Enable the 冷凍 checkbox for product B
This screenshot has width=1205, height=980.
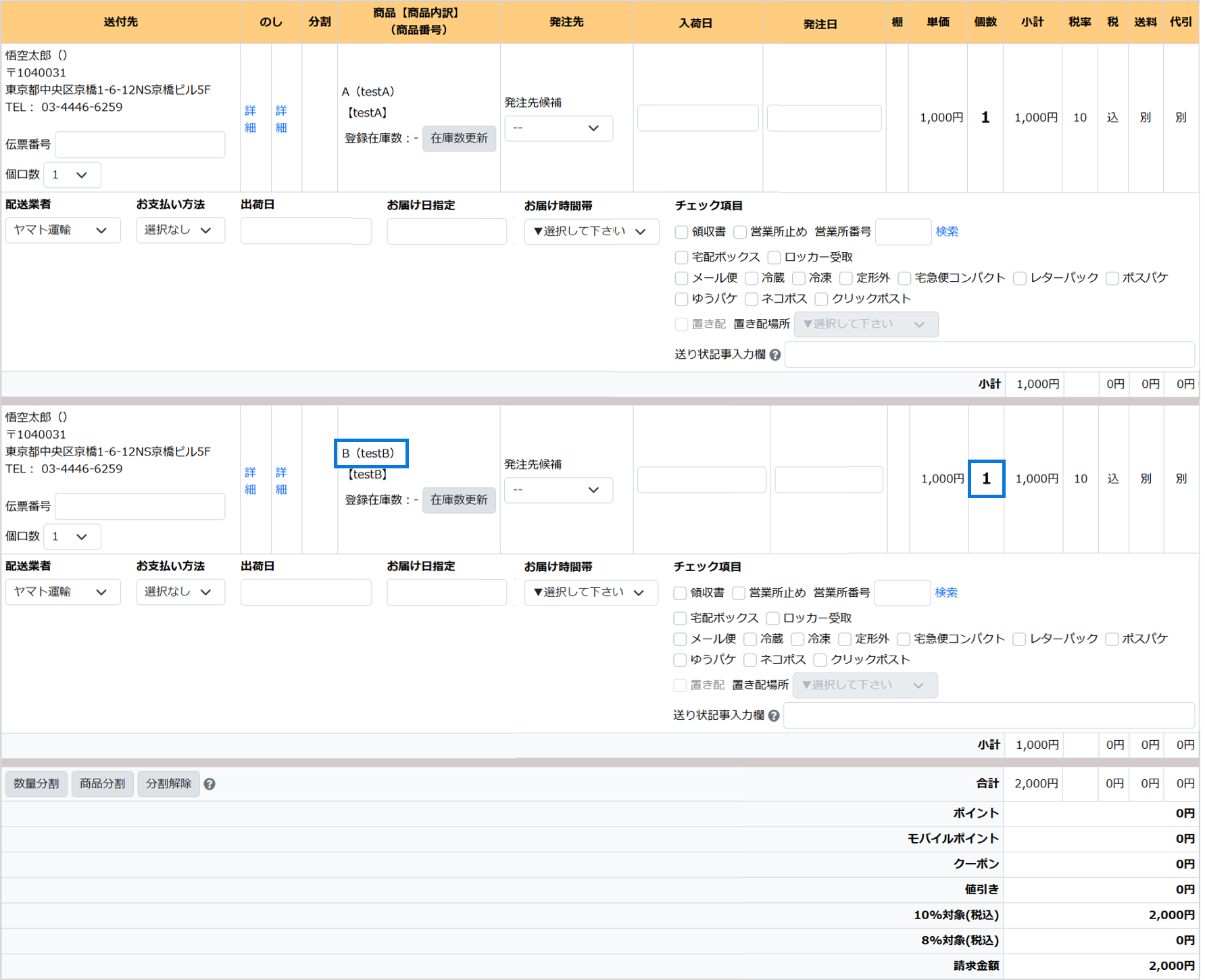pyautogui.click(x=798, y=639)
